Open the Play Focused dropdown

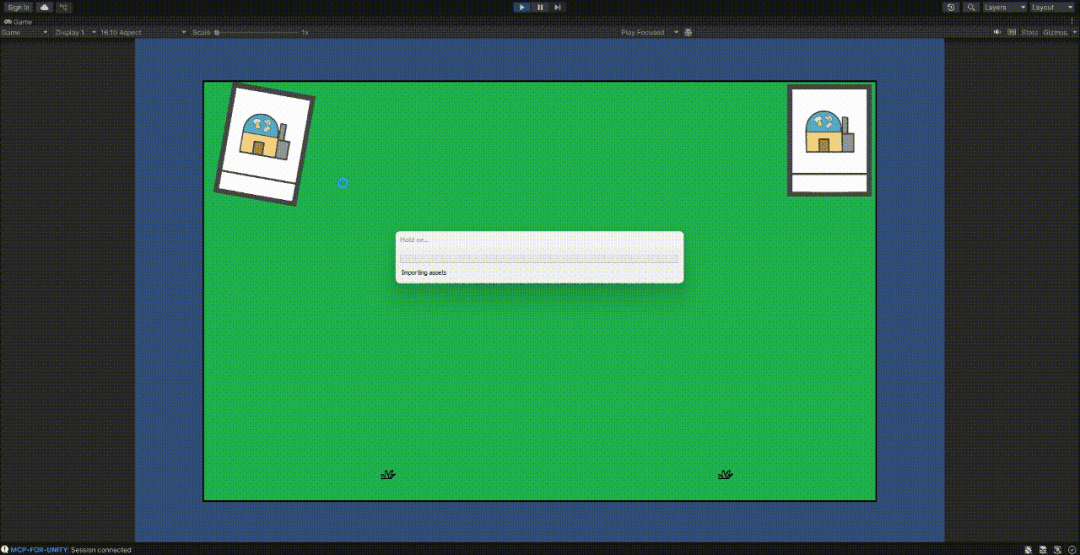pyautogui.click(x=649, y=32)
